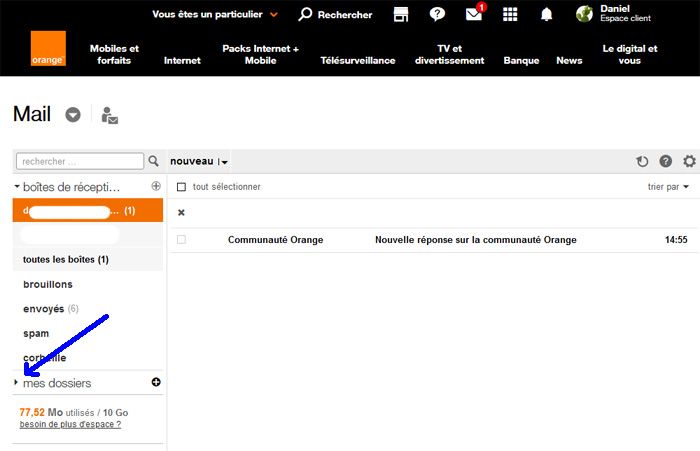Click the Mail heading

click(x=32, y=114)
